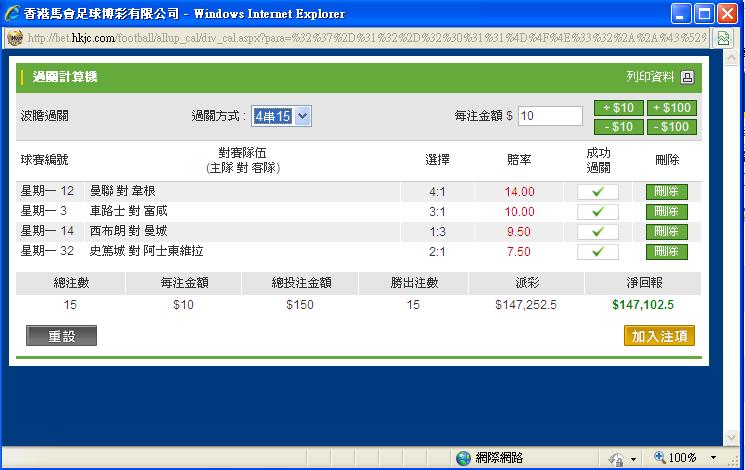This screenshot has width=745, height=470.
Task: Expand the security icon dropdown arrow in status bar
Action: tap(632, 459)
